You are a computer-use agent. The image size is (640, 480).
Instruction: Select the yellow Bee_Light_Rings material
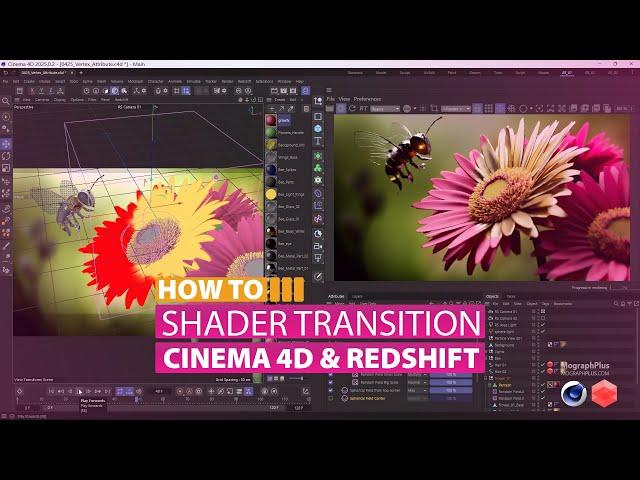click(271, 194)
